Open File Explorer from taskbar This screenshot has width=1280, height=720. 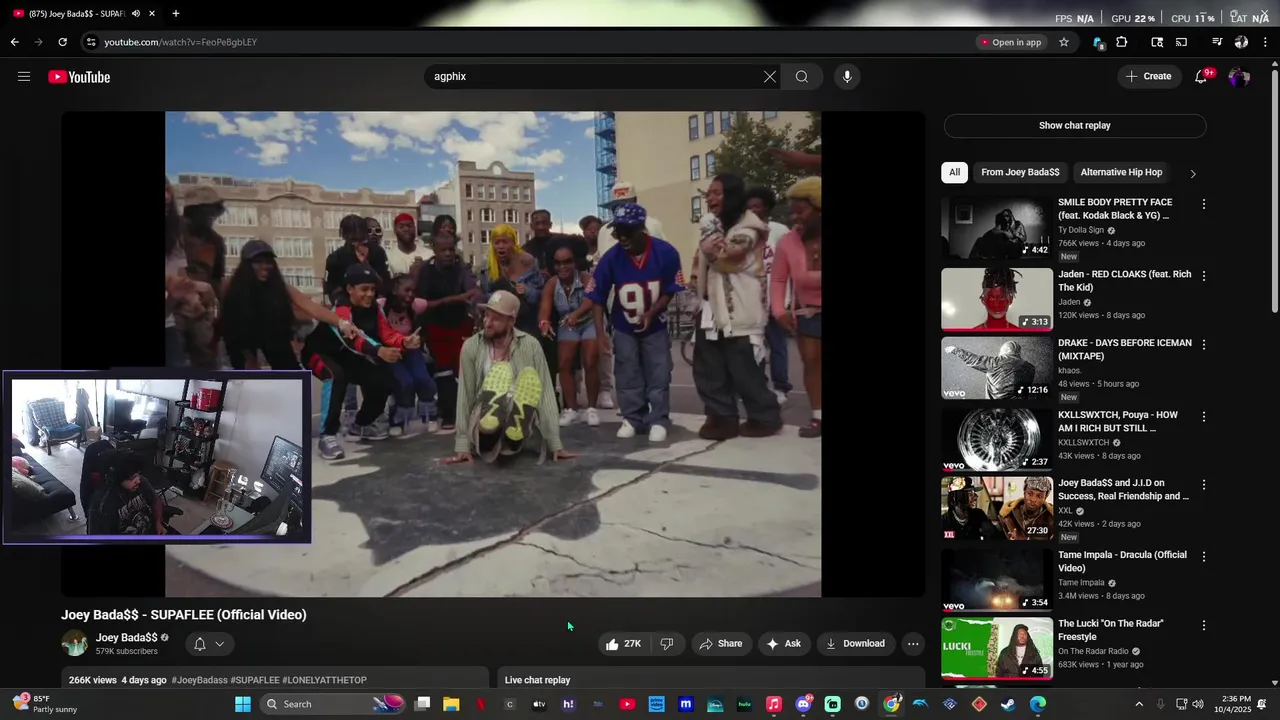451,704
